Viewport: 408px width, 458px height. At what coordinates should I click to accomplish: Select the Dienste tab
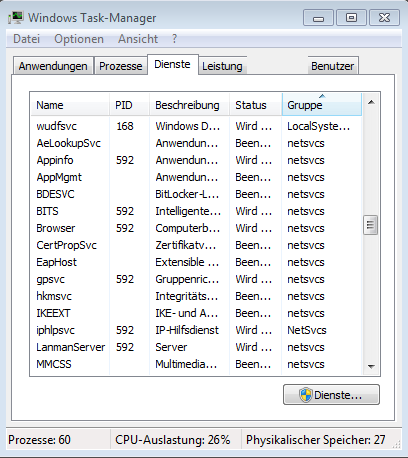point(172,64)
